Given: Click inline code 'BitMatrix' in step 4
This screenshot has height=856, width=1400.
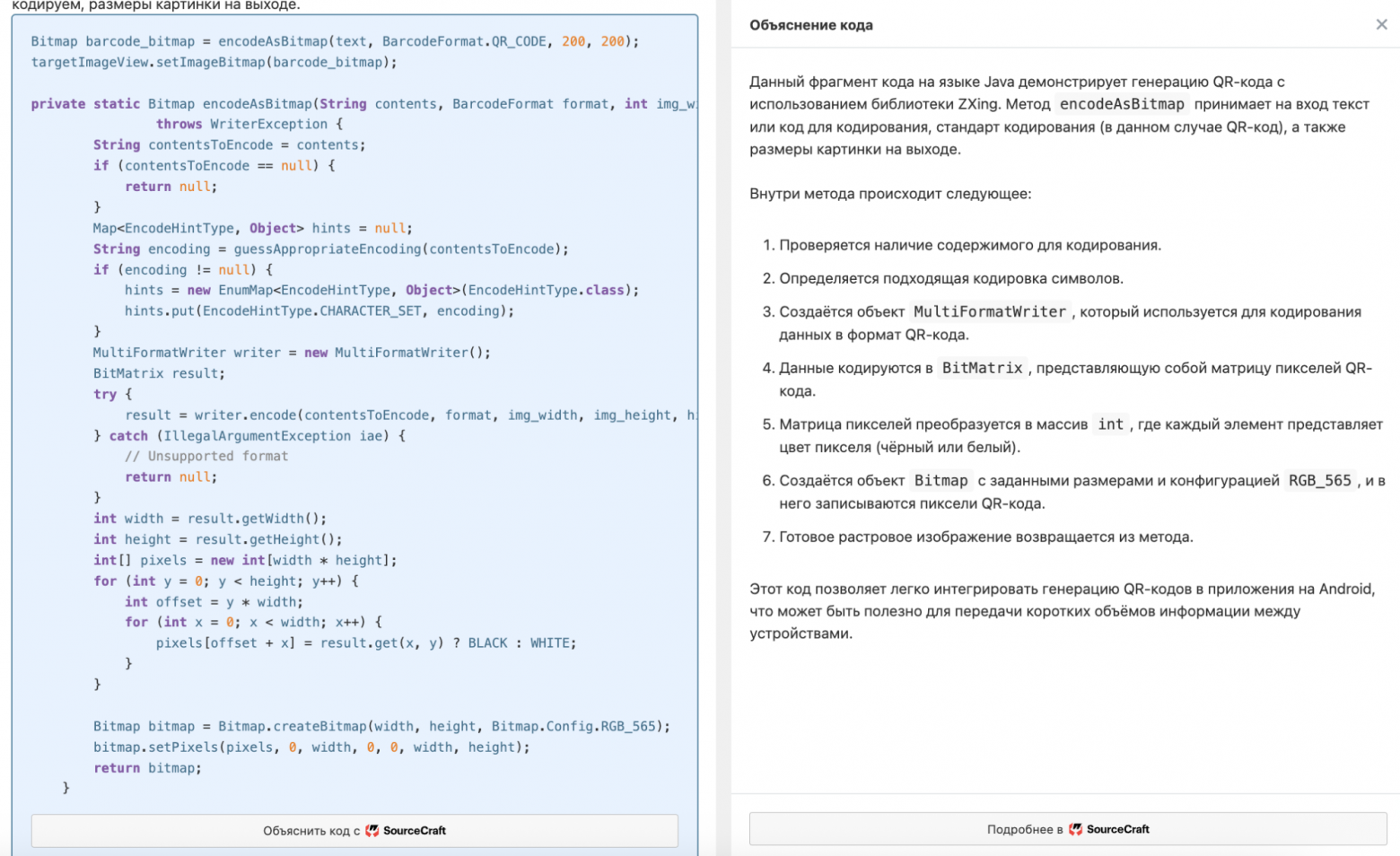Looking at the screenshot, I should (x=982, y=368).
